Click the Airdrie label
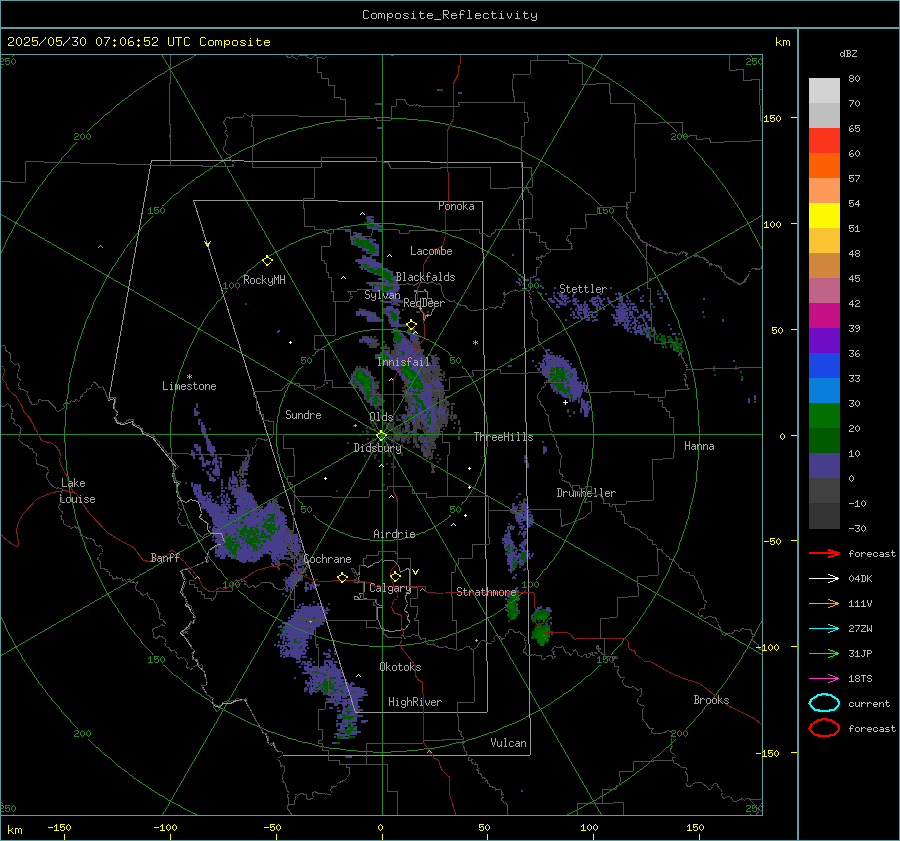Screen dimensions: 900x841 tap(394, 534)
